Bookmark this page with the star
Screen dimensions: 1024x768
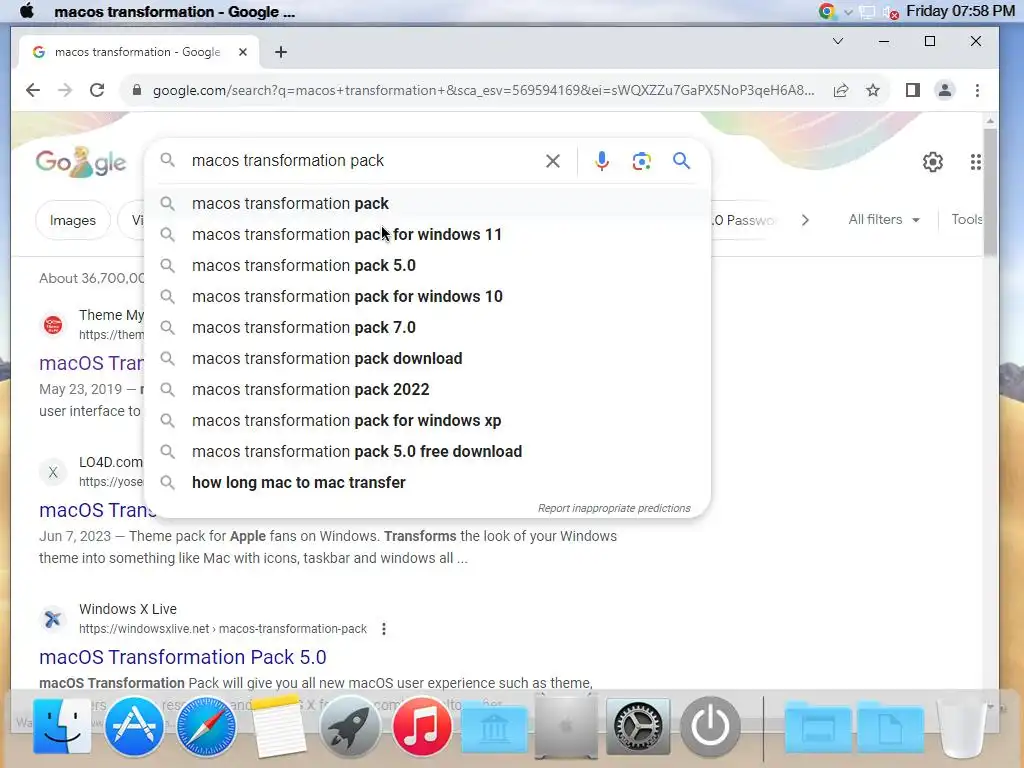(873, 90)
